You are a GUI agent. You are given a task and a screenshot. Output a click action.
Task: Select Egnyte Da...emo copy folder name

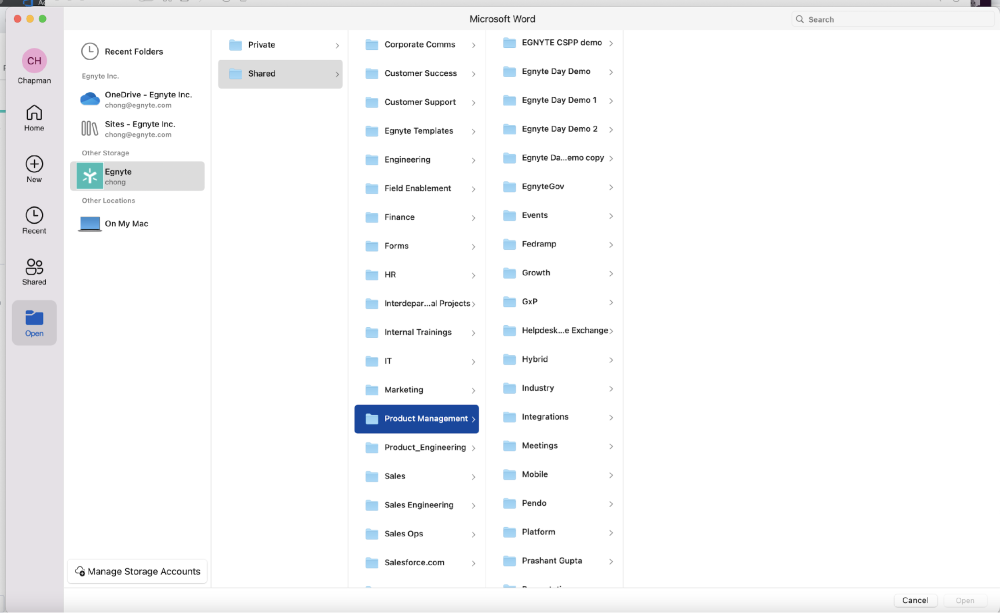(563, 158)
